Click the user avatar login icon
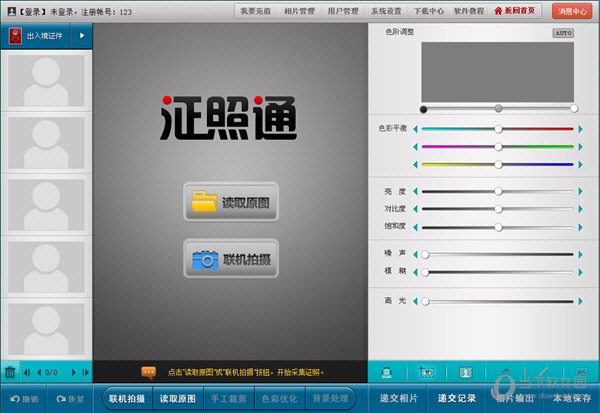This screenshot has width=600, height=413. click(12, 11)
